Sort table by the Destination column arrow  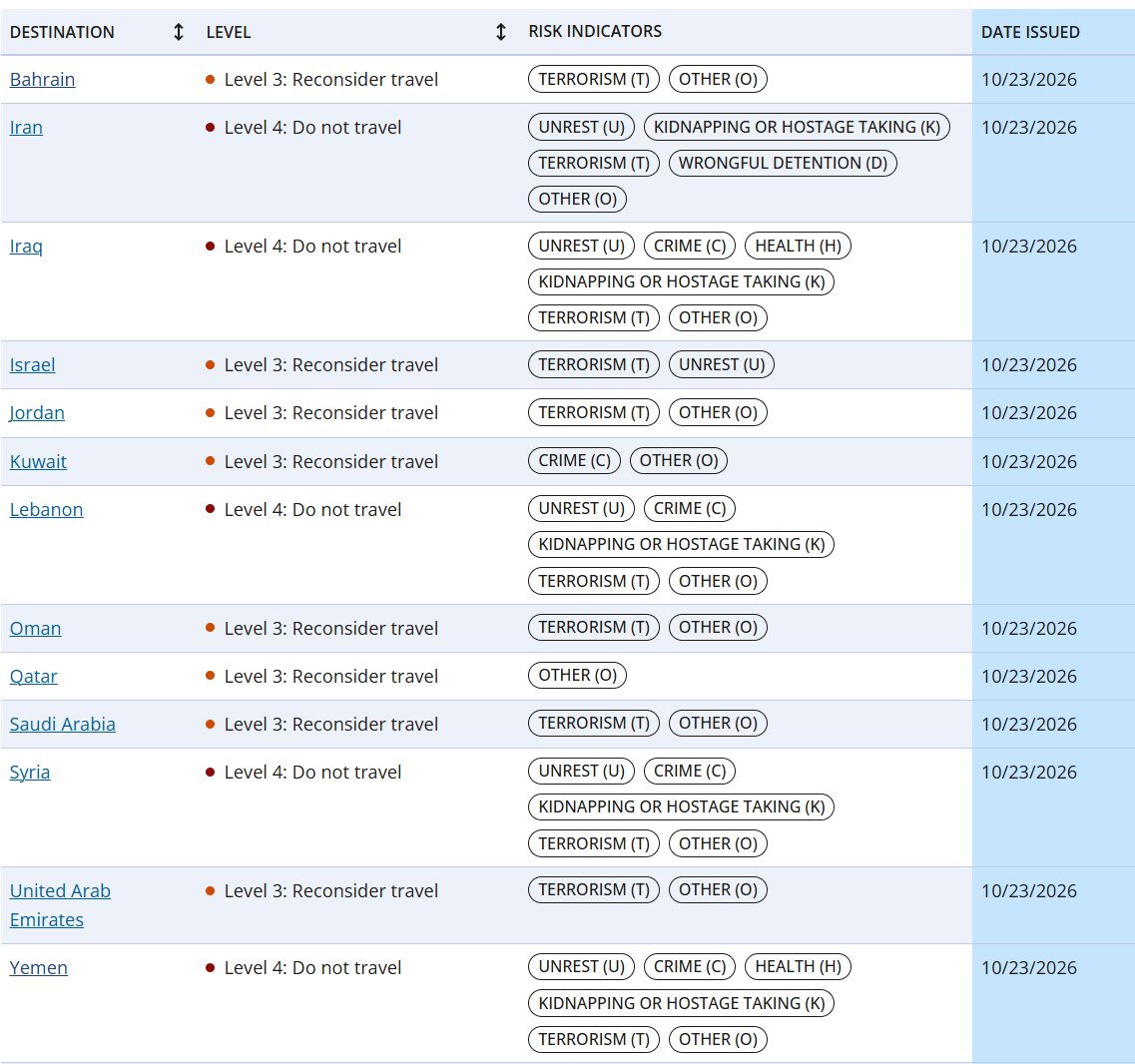click(x=178, y=32)
